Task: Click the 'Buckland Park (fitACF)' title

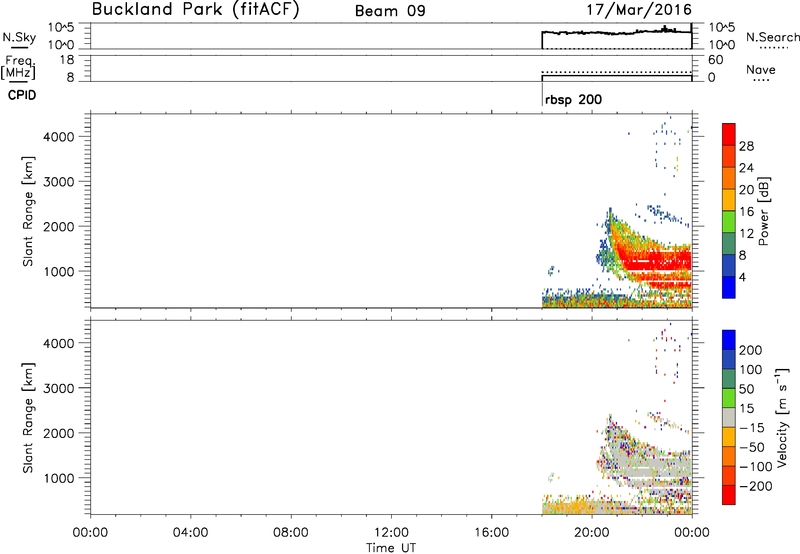Action: 195,10
